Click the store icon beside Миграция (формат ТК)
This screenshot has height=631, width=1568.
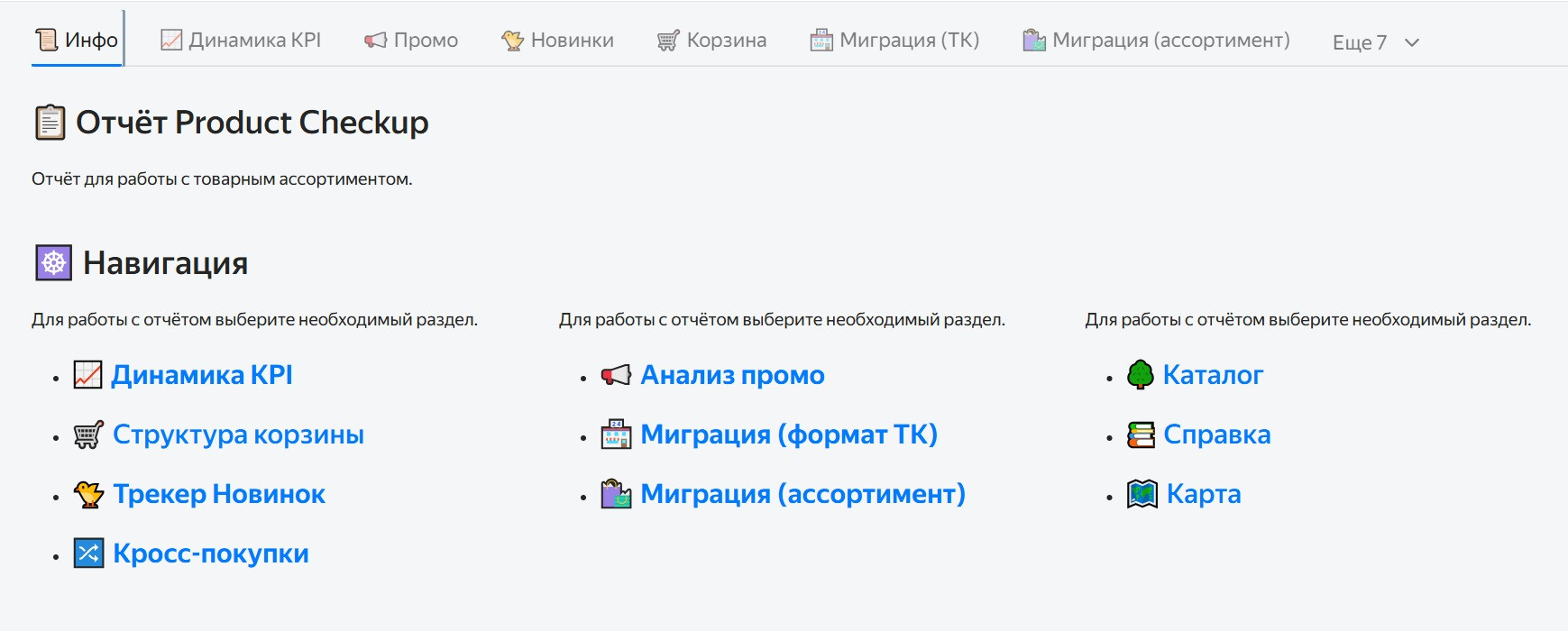tap(616, 434)
